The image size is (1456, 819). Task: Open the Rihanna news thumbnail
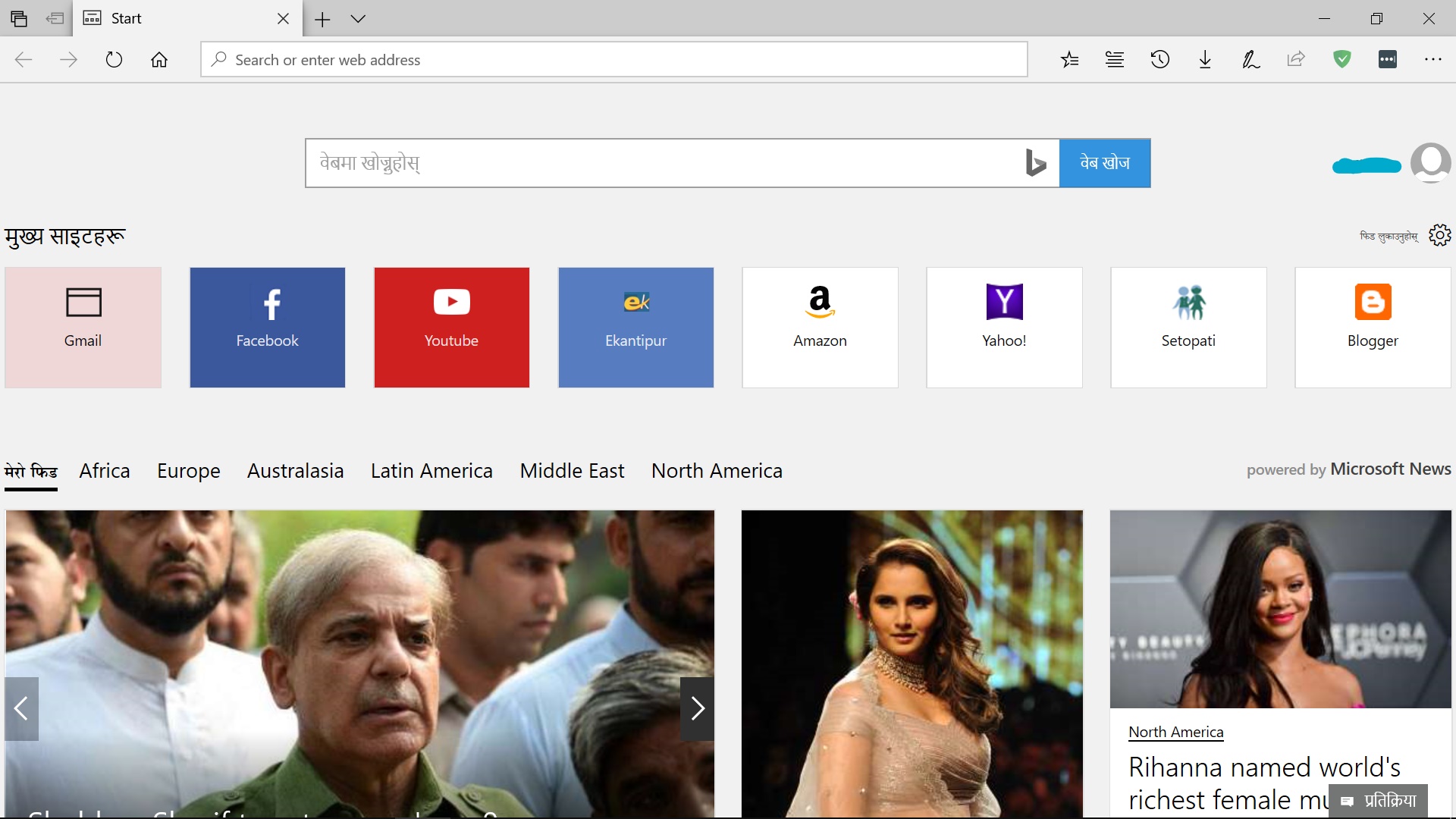click(x=1281, y=609)
